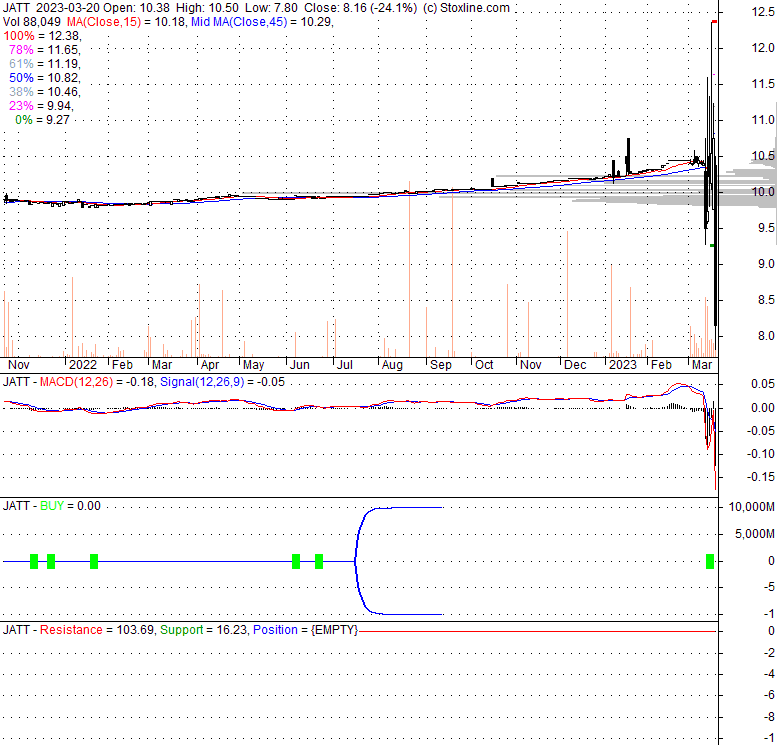Click the Stoxline.com copyright text
Image resolution: width=778 pixels, height=746 pixels.
[x=466, y=8]
